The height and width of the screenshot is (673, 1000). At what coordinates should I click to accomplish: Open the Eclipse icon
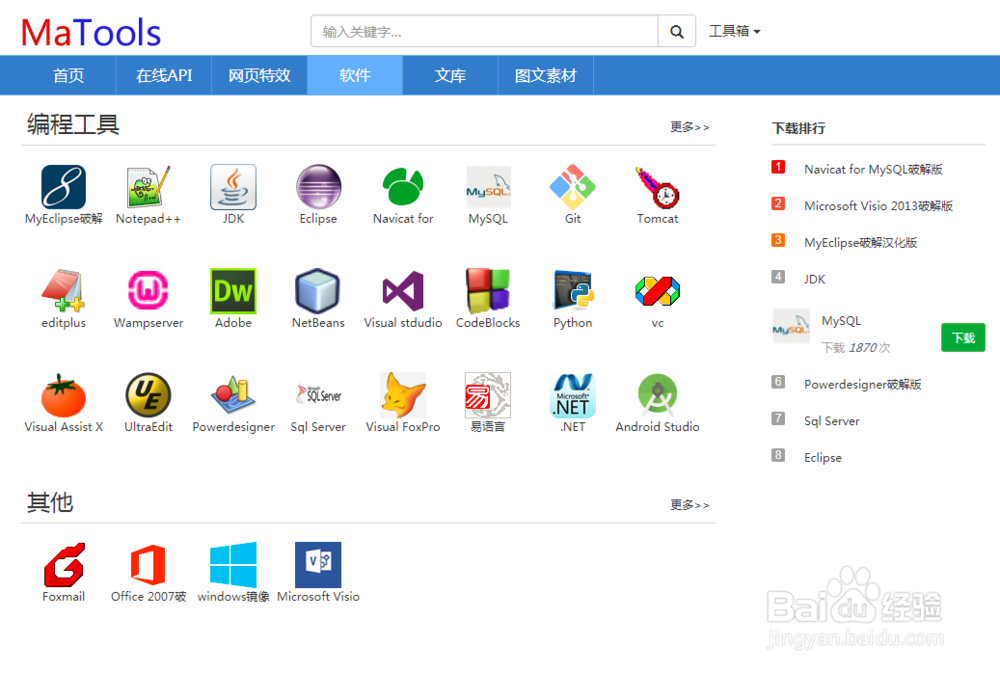(x=318, y=187)
